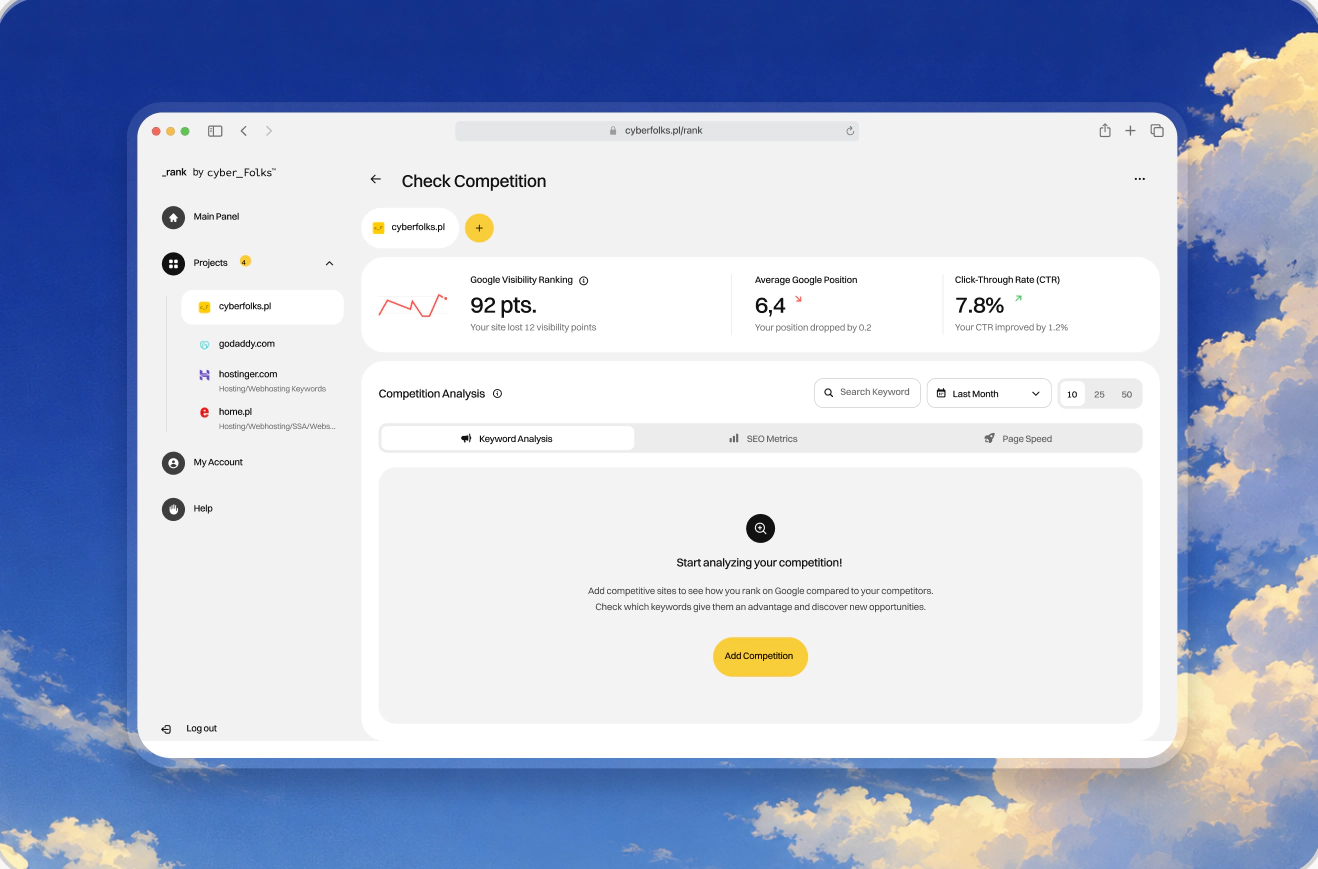Viewport: 1318px width, 869px height.
Task: Open the three-dot more options menu
Action: [x=1139, y=180]
